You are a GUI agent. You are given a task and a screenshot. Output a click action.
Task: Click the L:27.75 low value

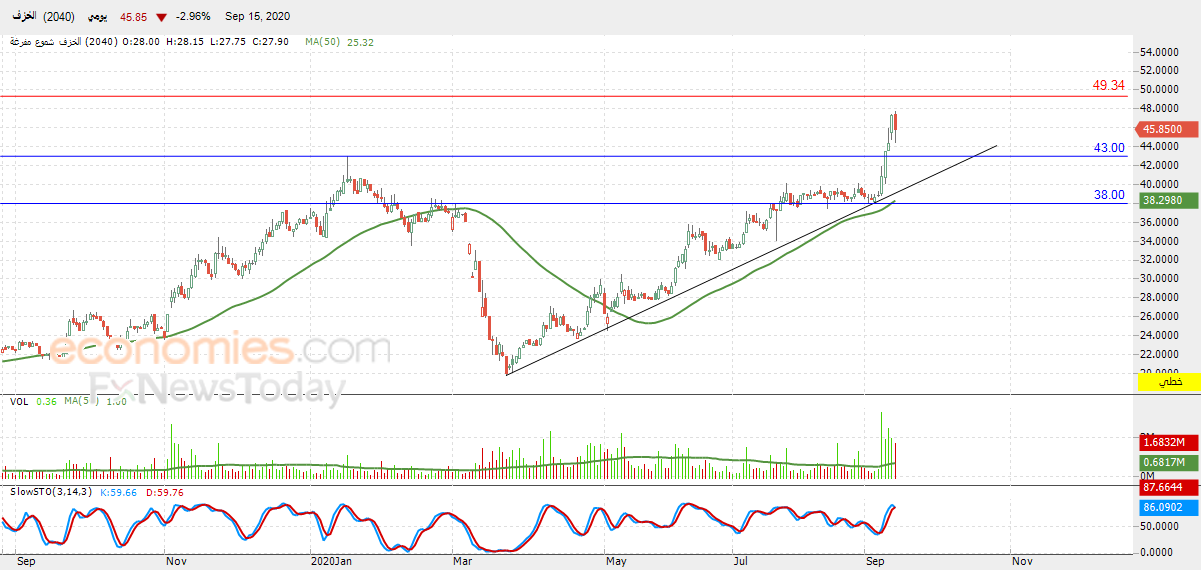coord(227,42)
